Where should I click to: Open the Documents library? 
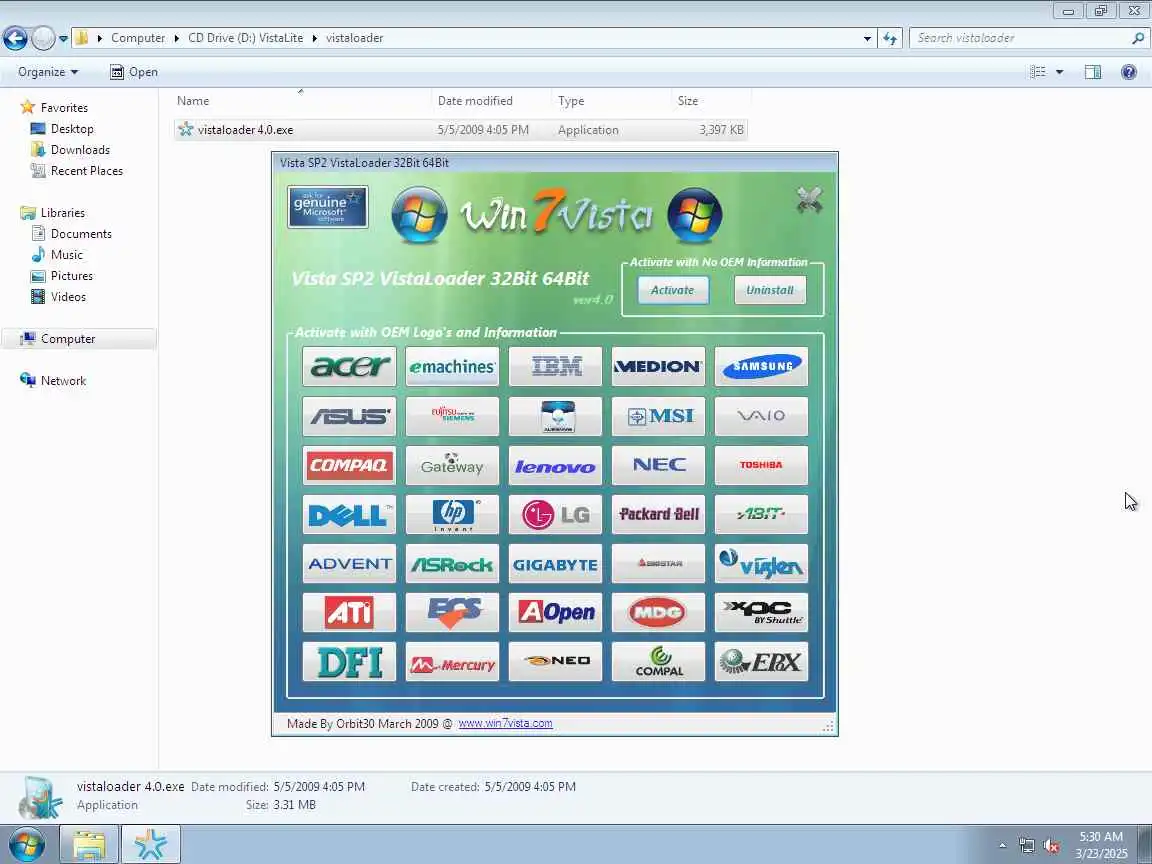click(81, 234)
